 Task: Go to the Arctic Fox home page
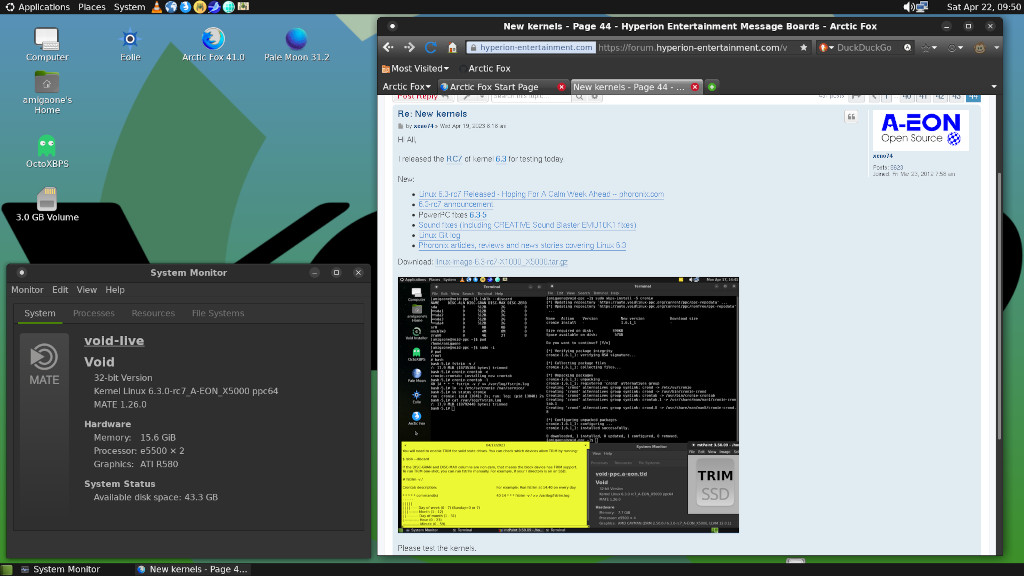[452, 48]
